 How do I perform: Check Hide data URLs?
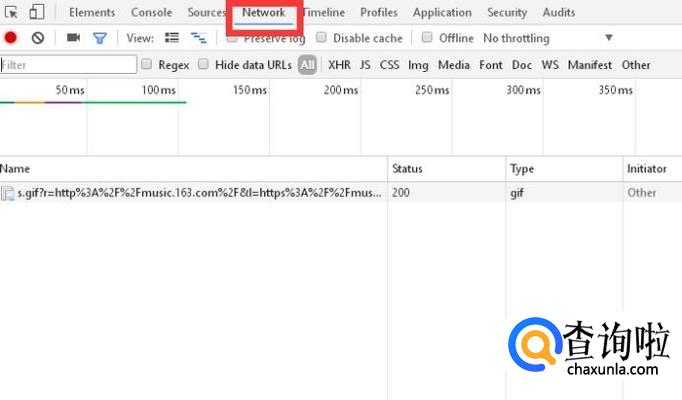point(203,64)
